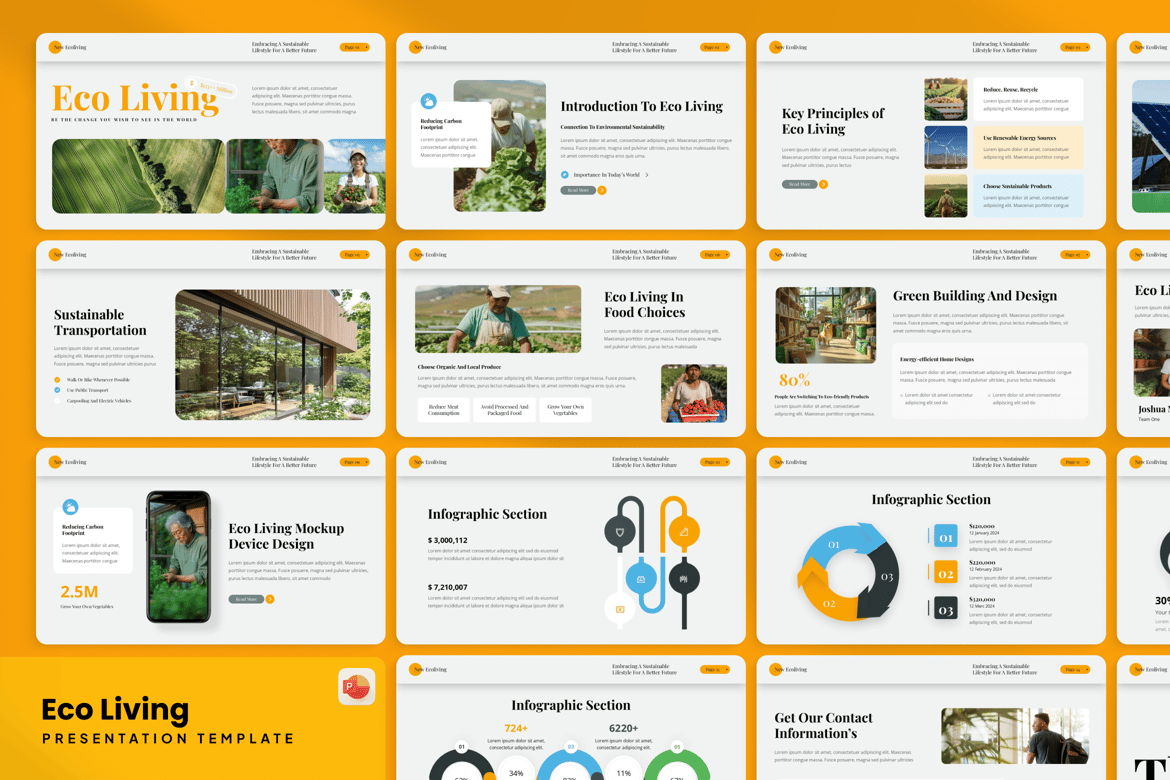Open the page pill on the Eco Living title slide

pyautogui.click(x=355, y=47)
